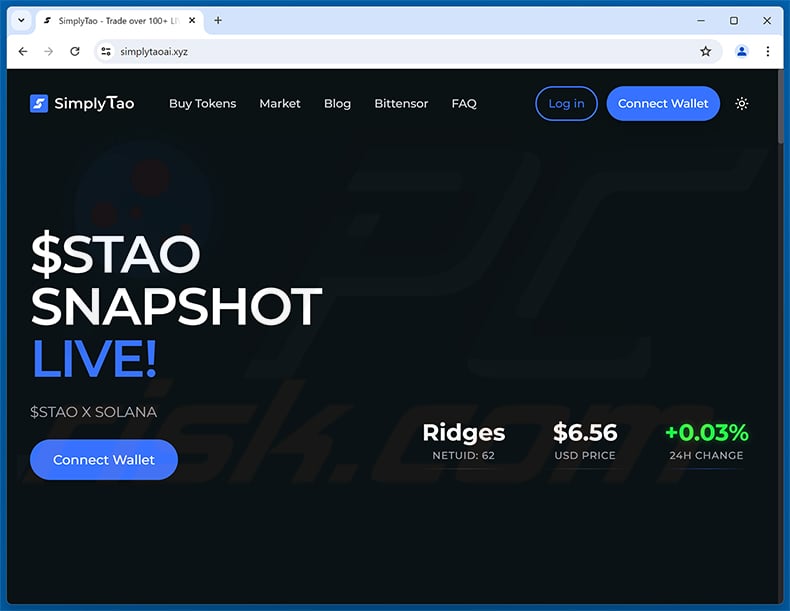This screenshot has height=611, width=790.
Task: Open the Bittensor navigation item
Action: (x=401, y=104)
